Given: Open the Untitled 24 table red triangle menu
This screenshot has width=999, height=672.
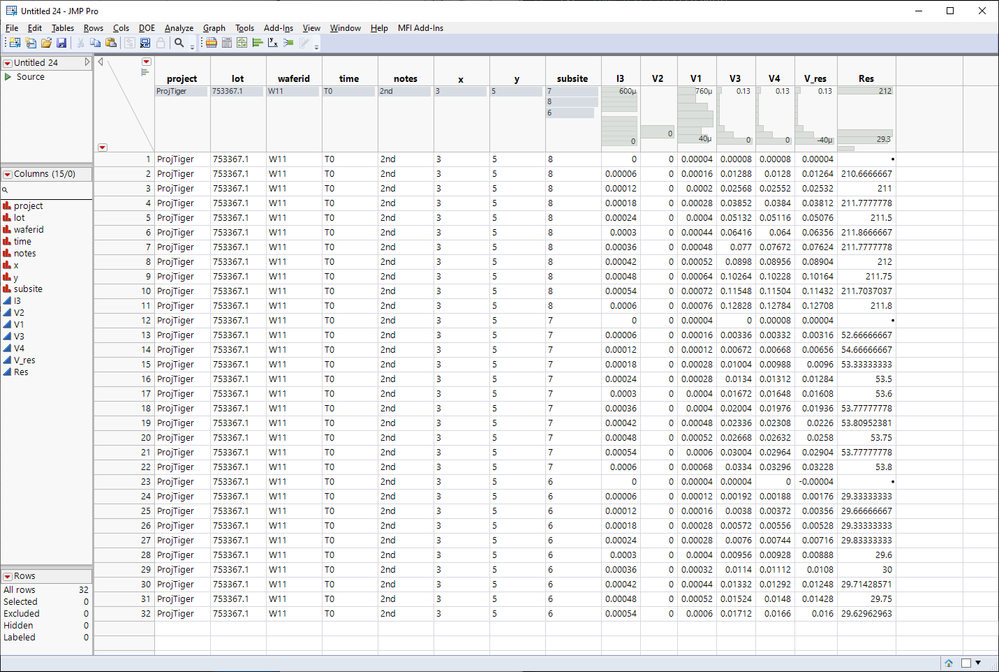Looking at the screenshot, I should 8,63.
